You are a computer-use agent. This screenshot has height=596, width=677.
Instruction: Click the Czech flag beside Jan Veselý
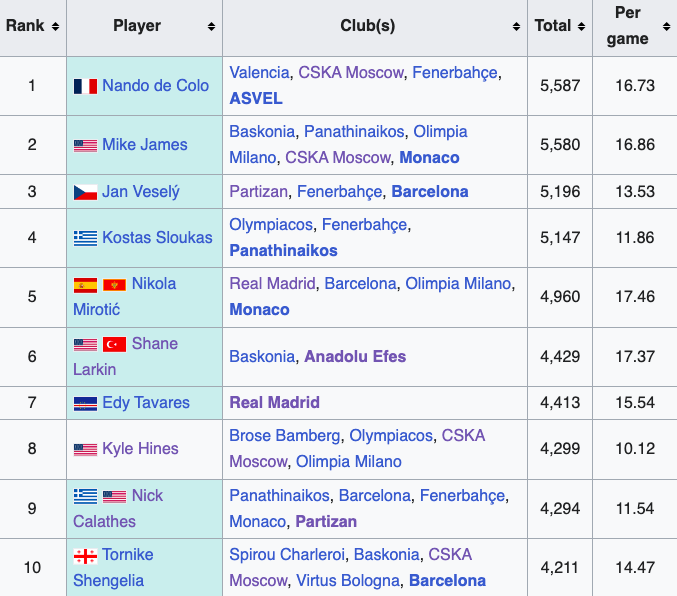pos(85,192)
